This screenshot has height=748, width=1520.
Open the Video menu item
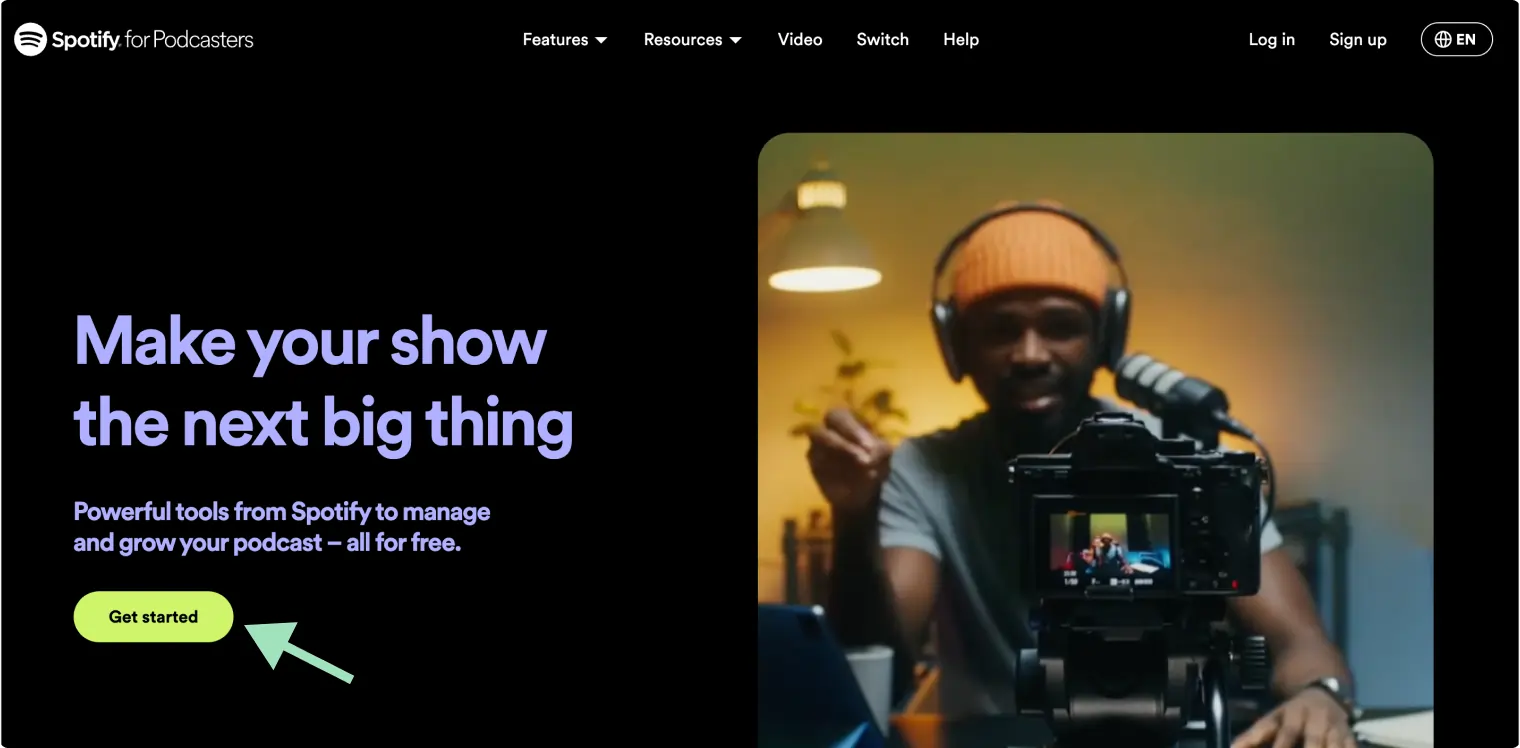[x=799, y=39]
